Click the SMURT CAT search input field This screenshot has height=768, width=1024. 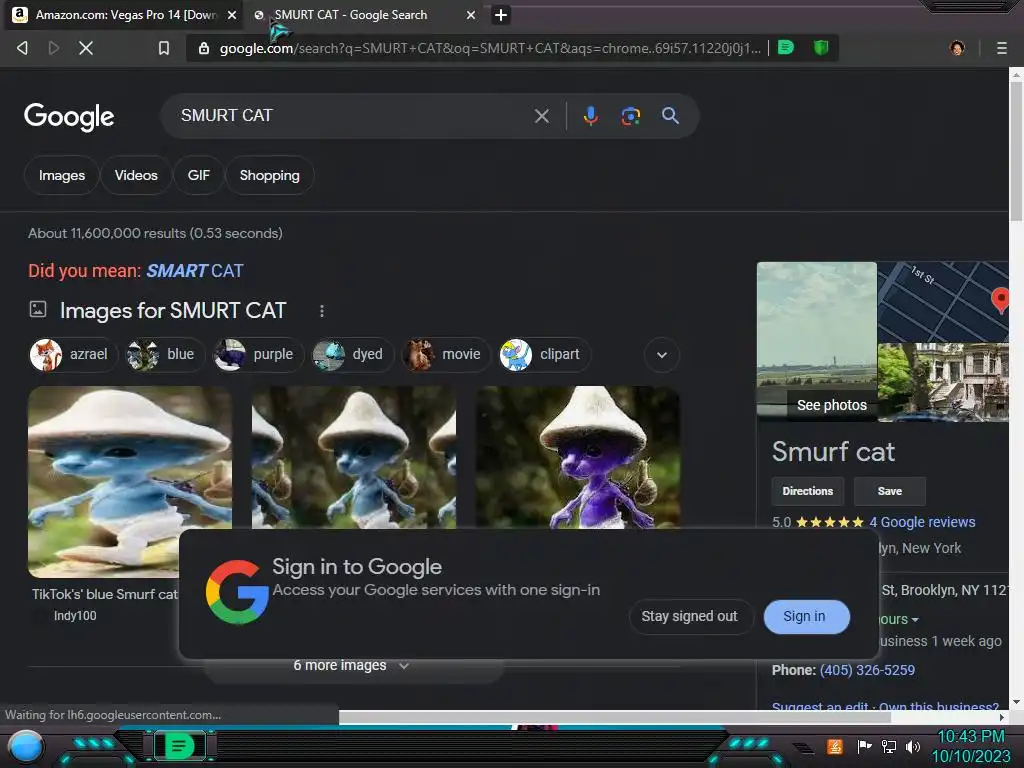pos(353,116)
